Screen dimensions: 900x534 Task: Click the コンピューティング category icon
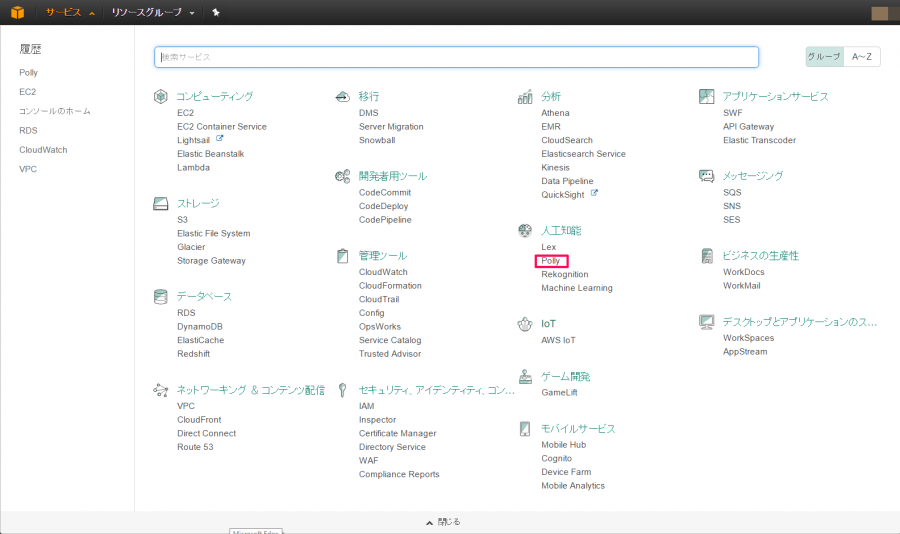(161, 96)
